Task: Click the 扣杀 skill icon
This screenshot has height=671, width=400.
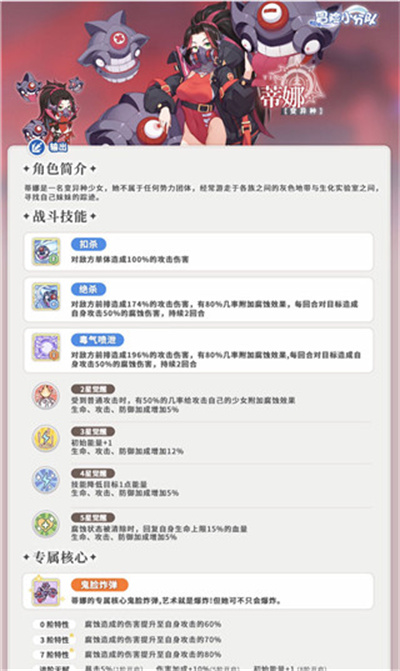Action: (x=46, y=252)
